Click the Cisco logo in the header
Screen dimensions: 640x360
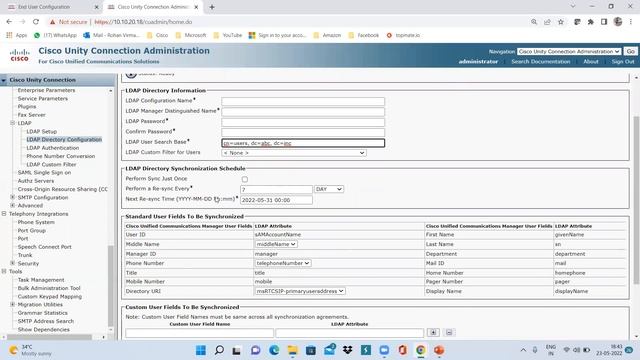pyautogui.click(x=20, y=55)
